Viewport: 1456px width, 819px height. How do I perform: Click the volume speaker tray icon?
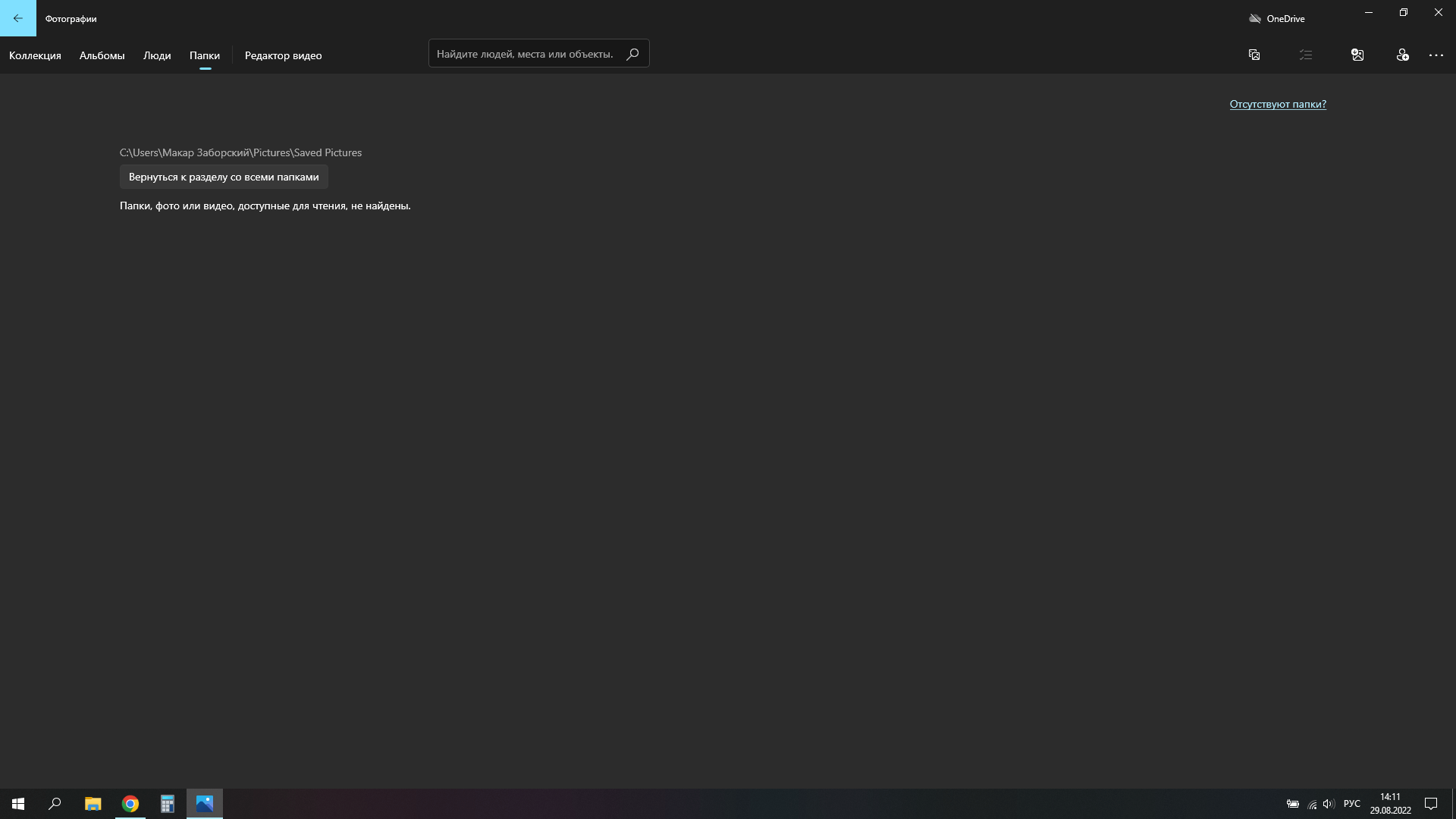(1329, 804)
